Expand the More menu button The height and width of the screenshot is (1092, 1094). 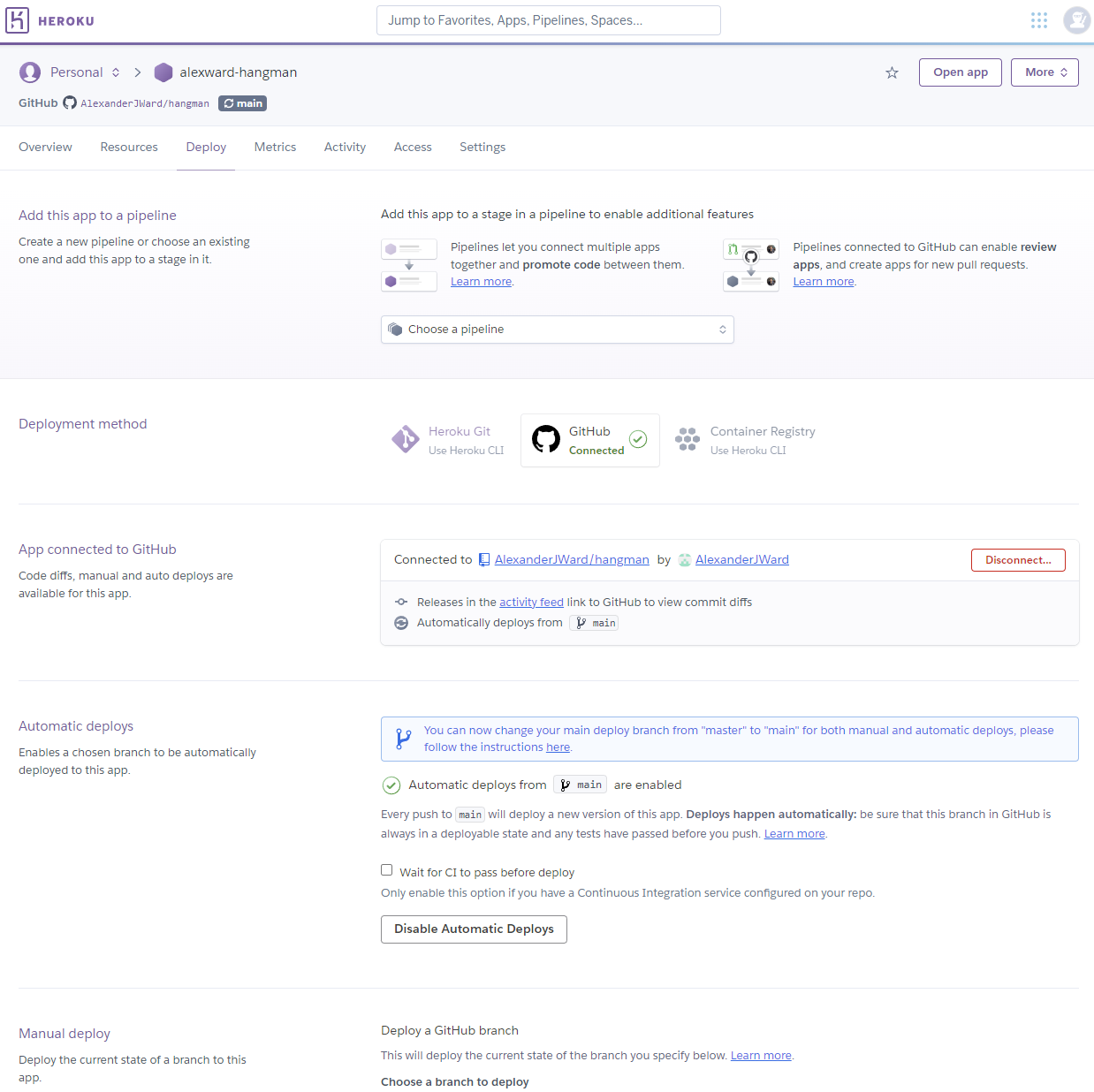1045,72
